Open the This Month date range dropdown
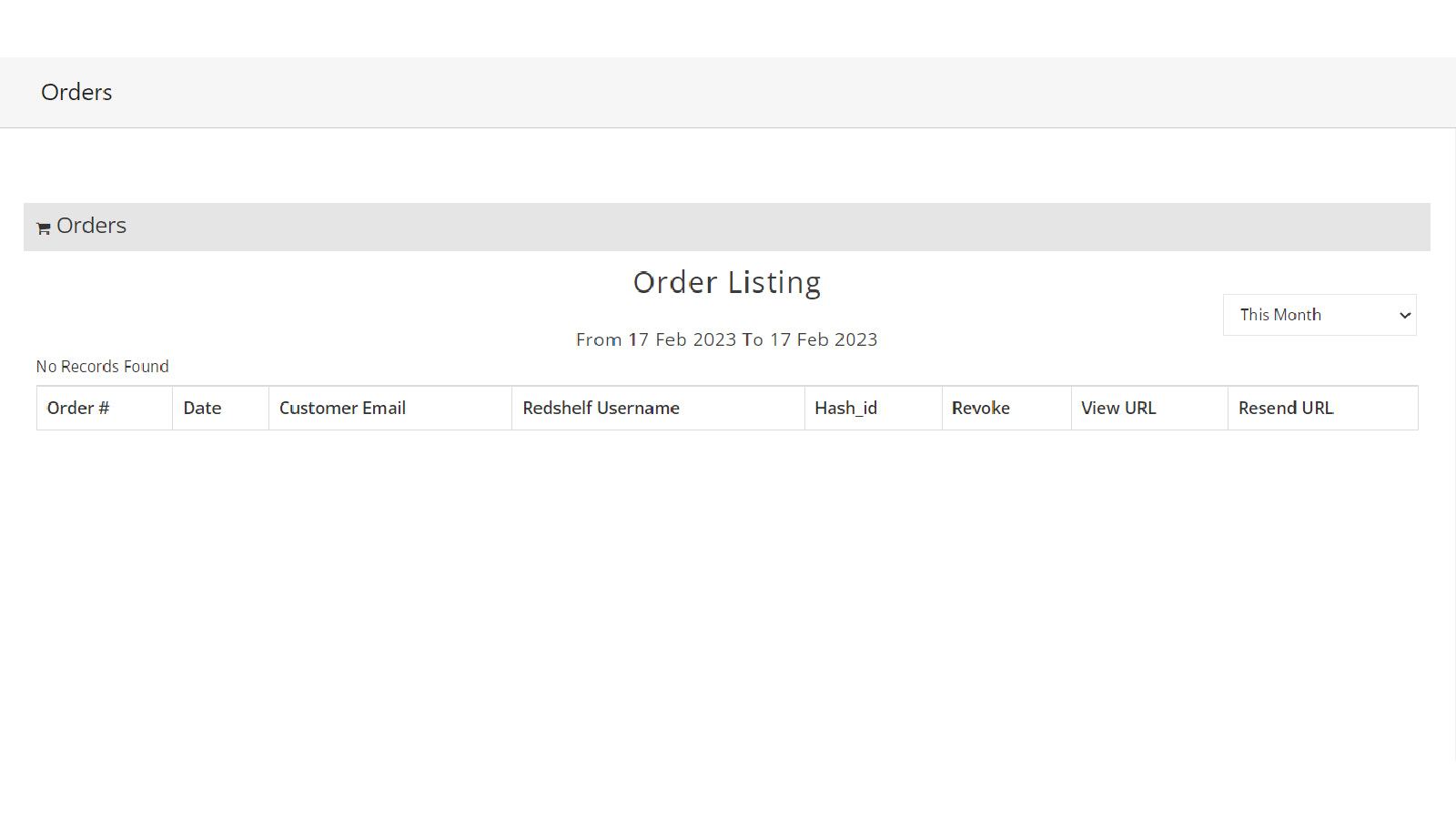Screen dimensions: 1456x819 [1319, 315]
